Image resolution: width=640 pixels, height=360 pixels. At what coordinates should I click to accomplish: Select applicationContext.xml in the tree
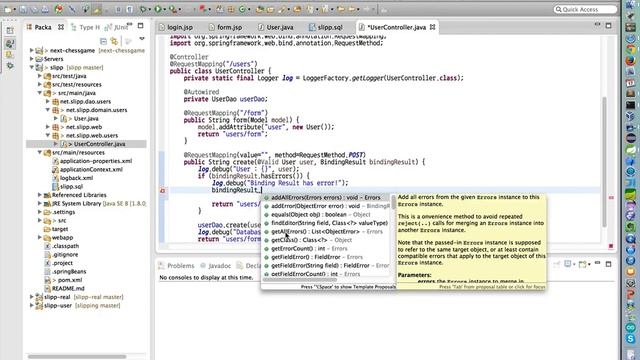click(91, 169)
